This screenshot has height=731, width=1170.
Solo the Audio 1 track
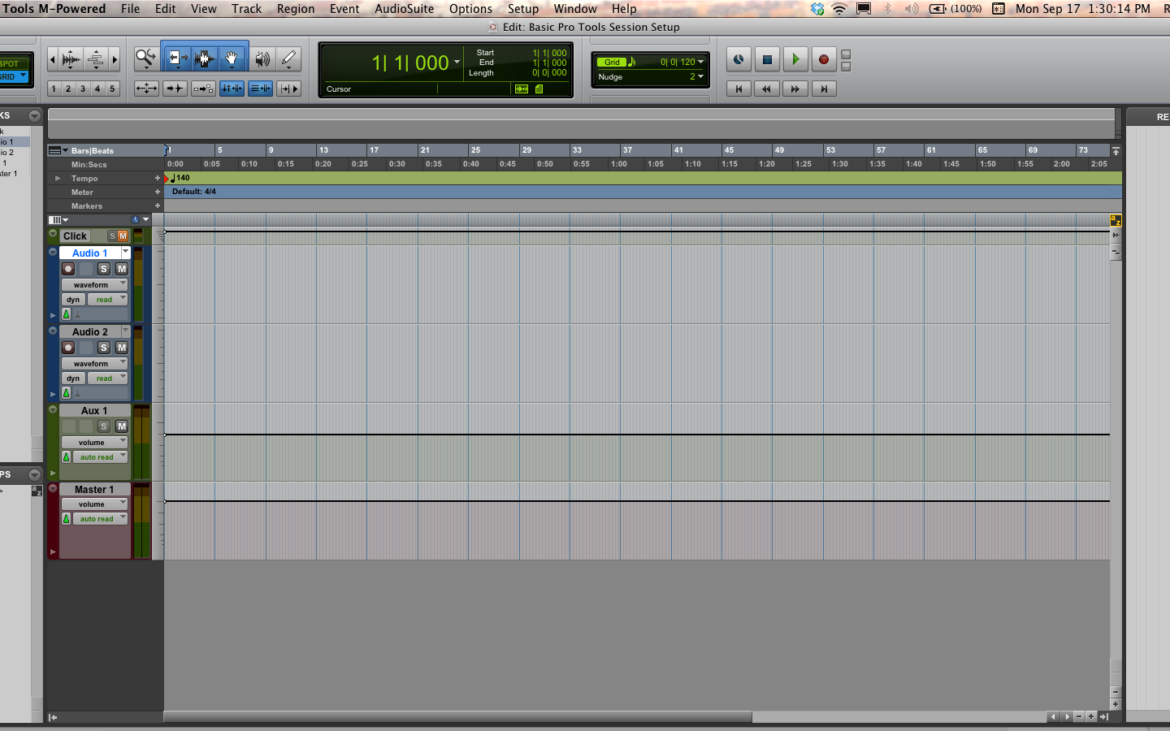[x=104, y=268]
